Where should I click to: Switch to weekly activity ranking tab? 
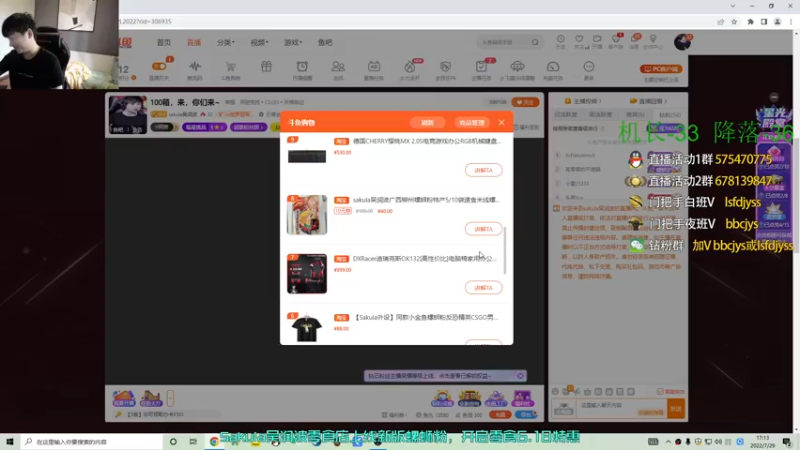click(600, 115)
